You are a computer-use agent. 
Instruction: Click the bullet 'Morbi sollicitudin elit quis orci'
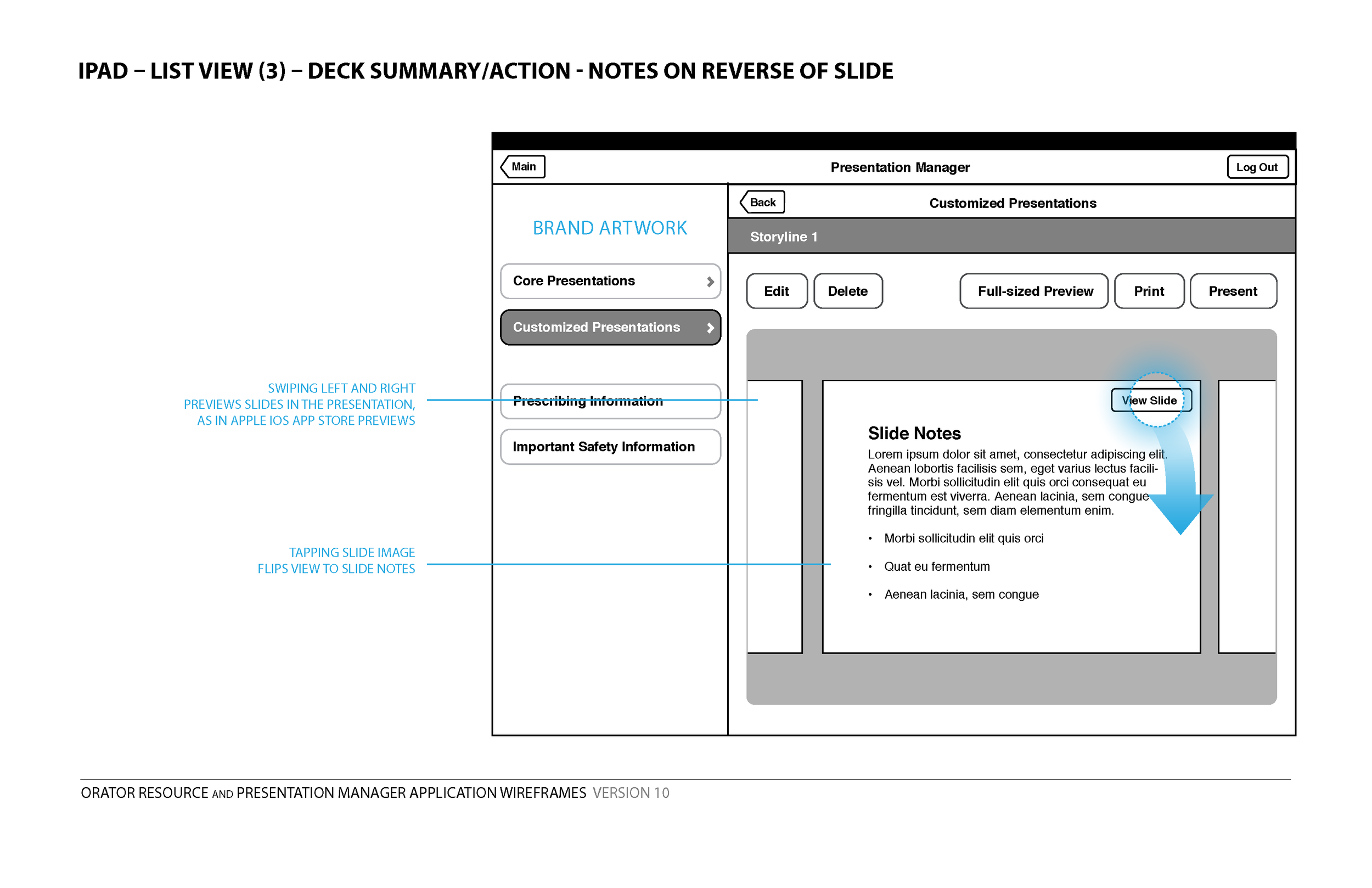tap(963, 538)
